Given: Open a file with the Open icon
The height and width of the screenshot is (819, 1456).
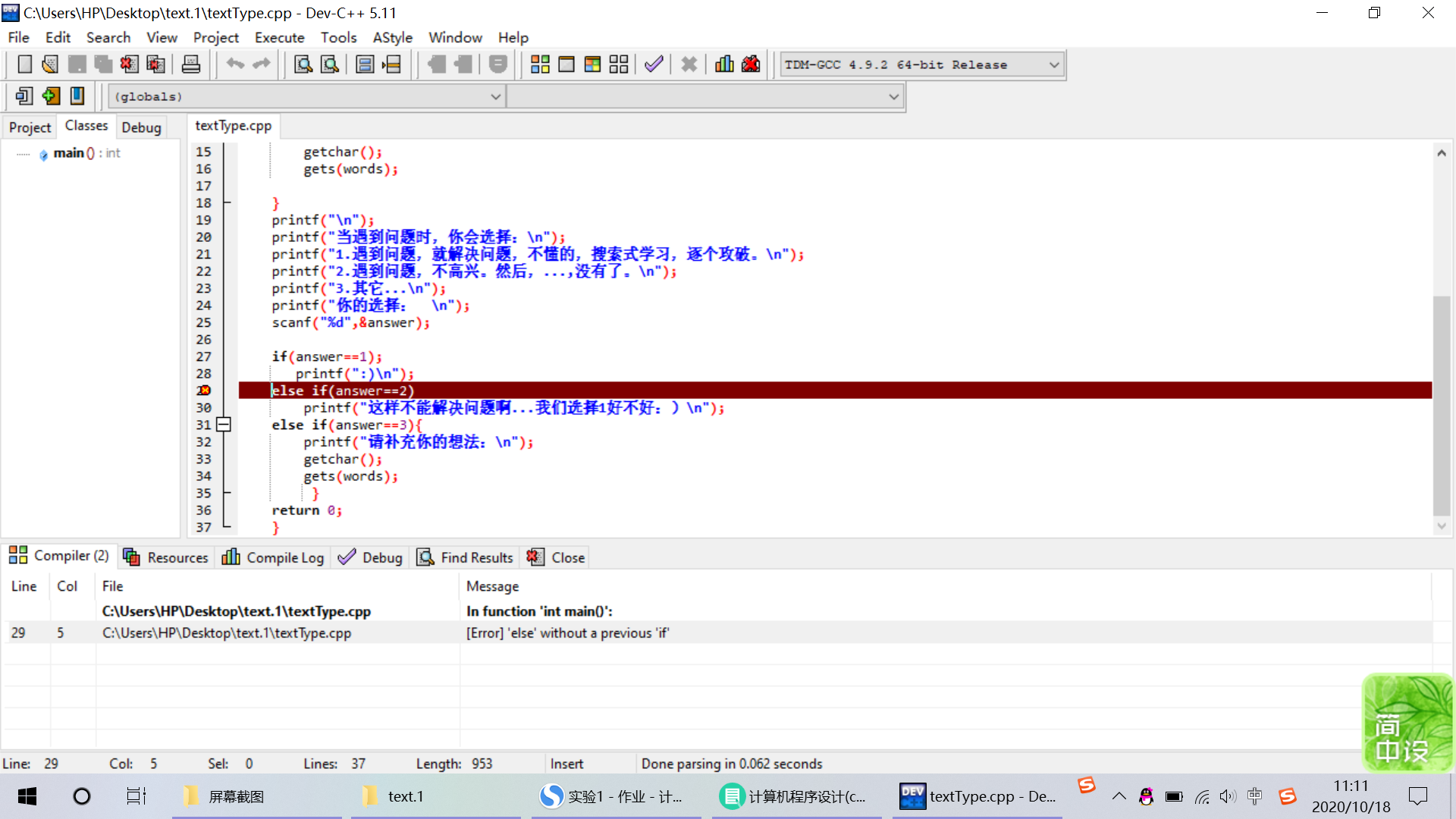Looking at the screenshot, I should tap(50, 64).
